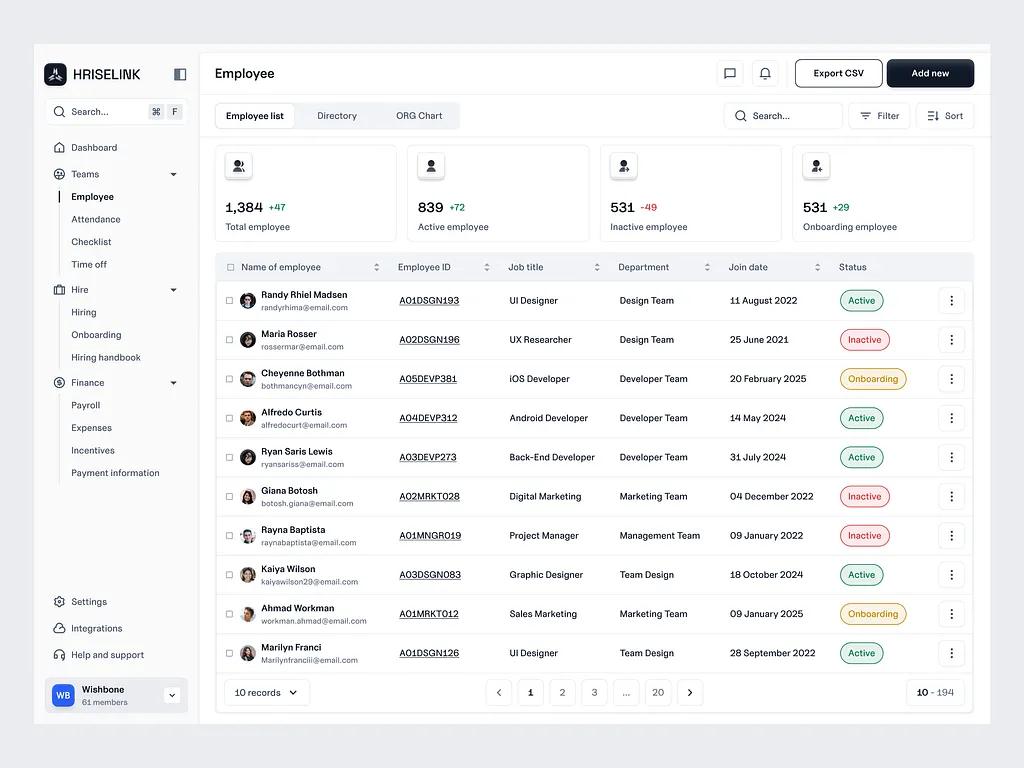Viewport: 1024px width, 768px height.
Task: Open the ORG Chart tab
Action: pos(418,115)
